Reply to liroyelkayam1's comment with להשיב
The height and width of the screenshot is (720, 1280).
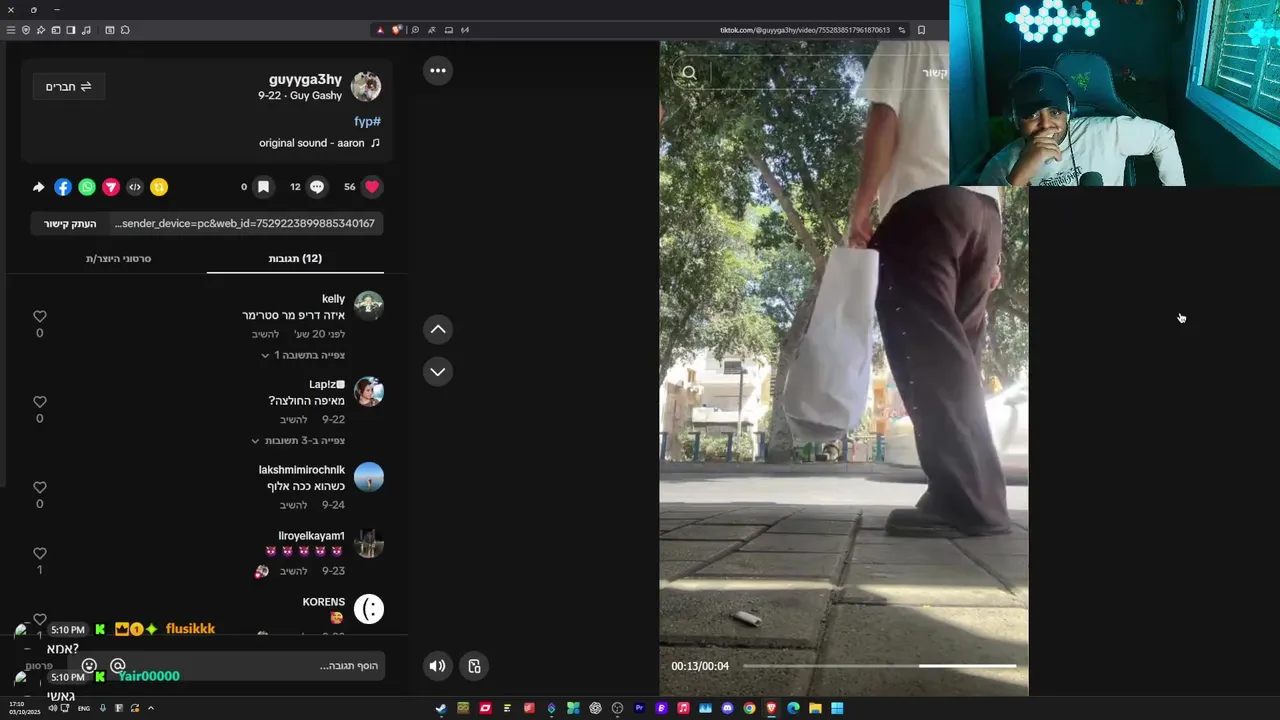click(x=294, y=571)
